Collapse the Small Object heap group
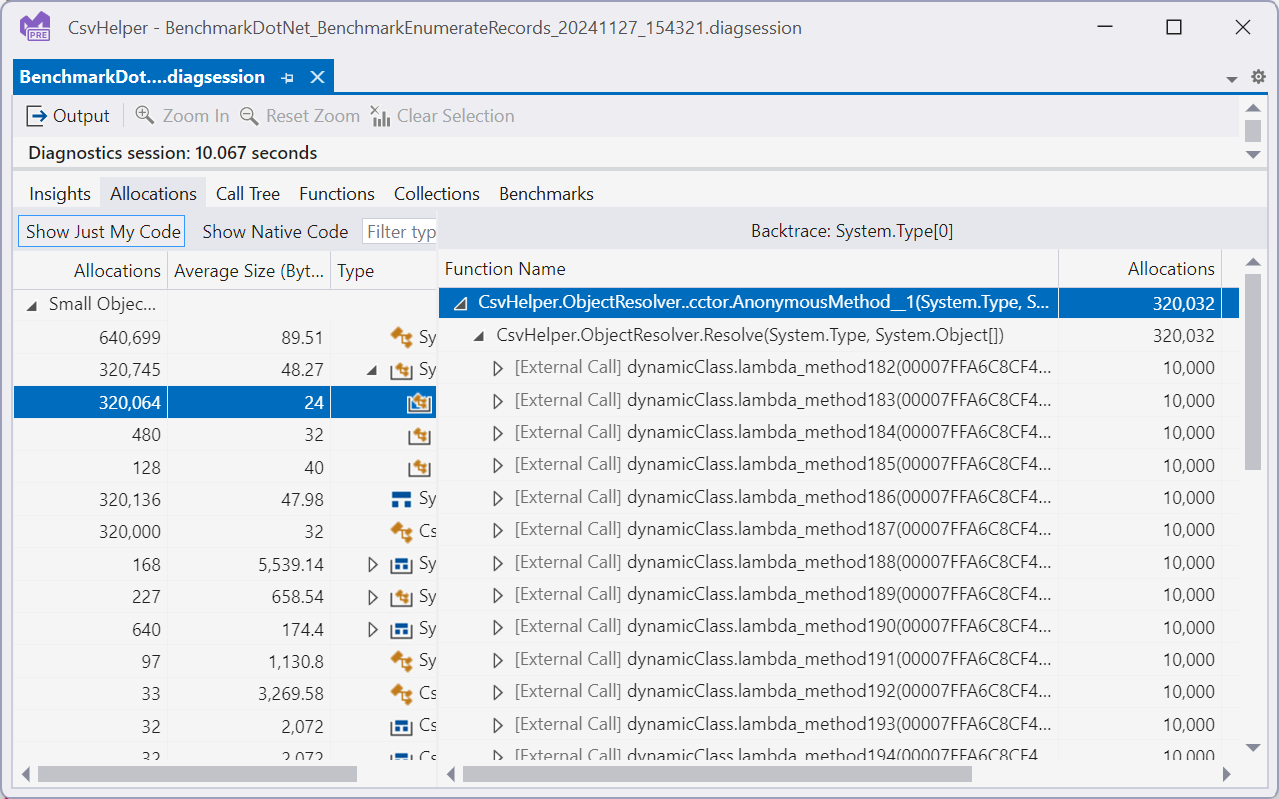1279x799 pixels. tap(33, 305)
